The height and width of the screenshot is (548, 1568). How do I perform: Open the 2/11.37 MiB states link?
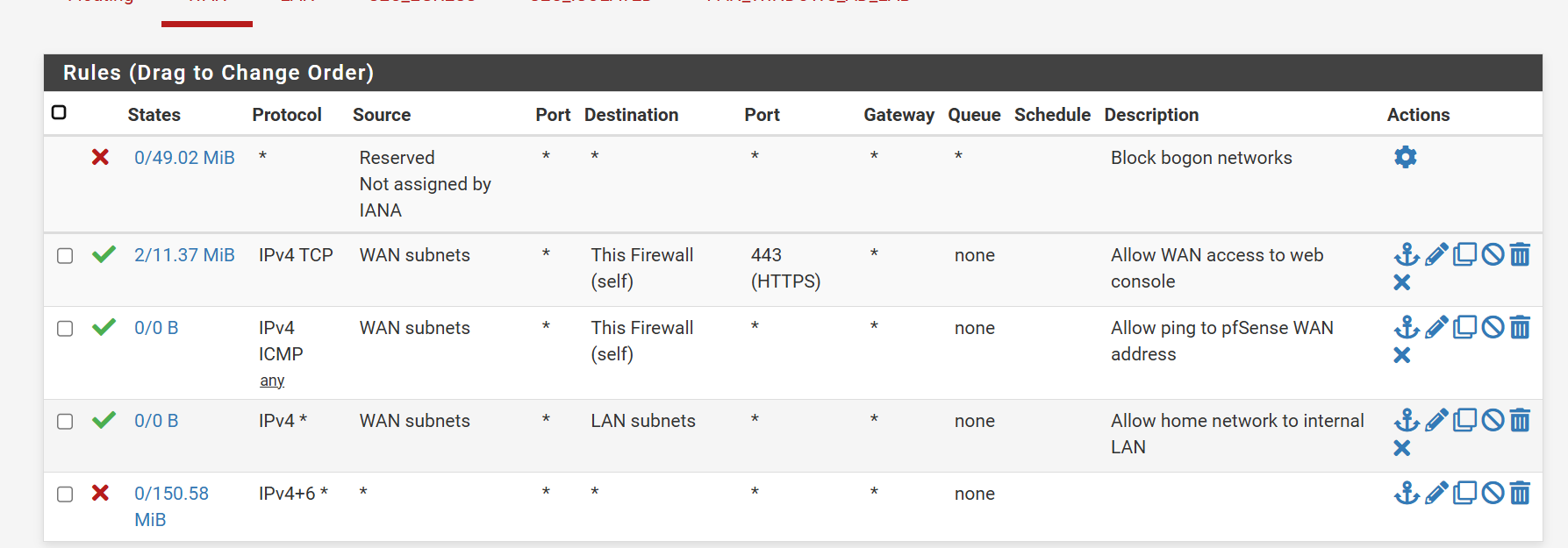184,255
